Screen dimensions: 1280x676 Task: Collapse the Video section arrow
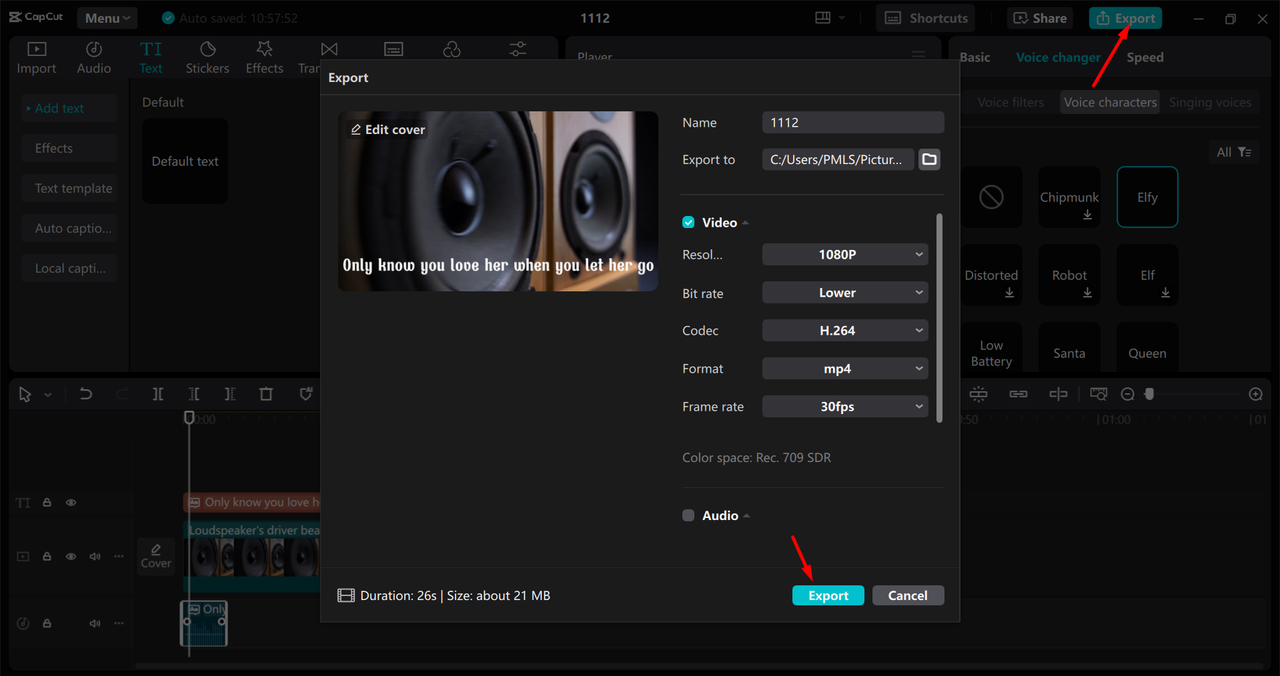coord(746,223)
